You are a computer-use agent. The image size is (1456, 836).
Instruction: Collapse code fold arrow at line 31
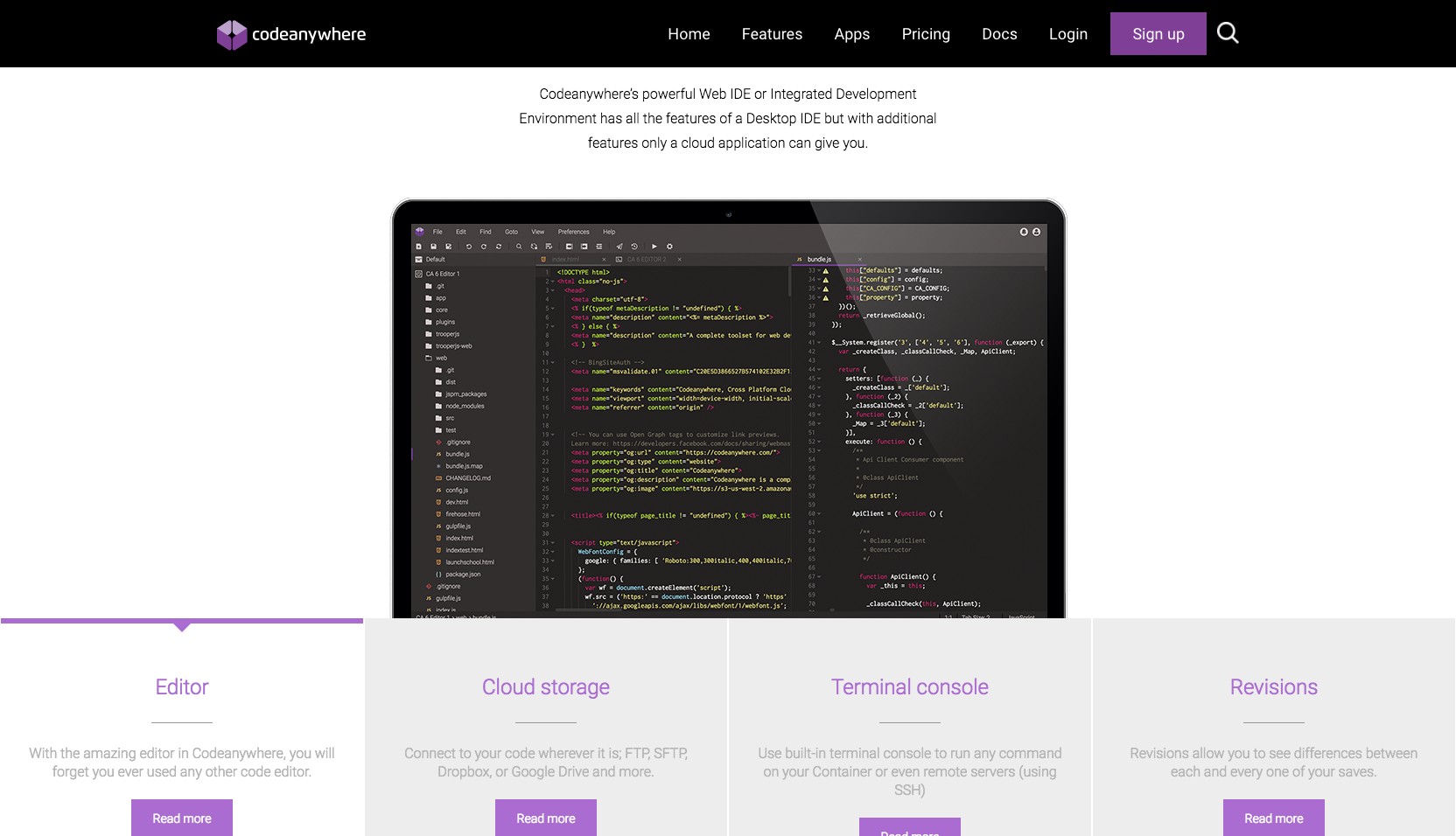click(x=553, y=543)
